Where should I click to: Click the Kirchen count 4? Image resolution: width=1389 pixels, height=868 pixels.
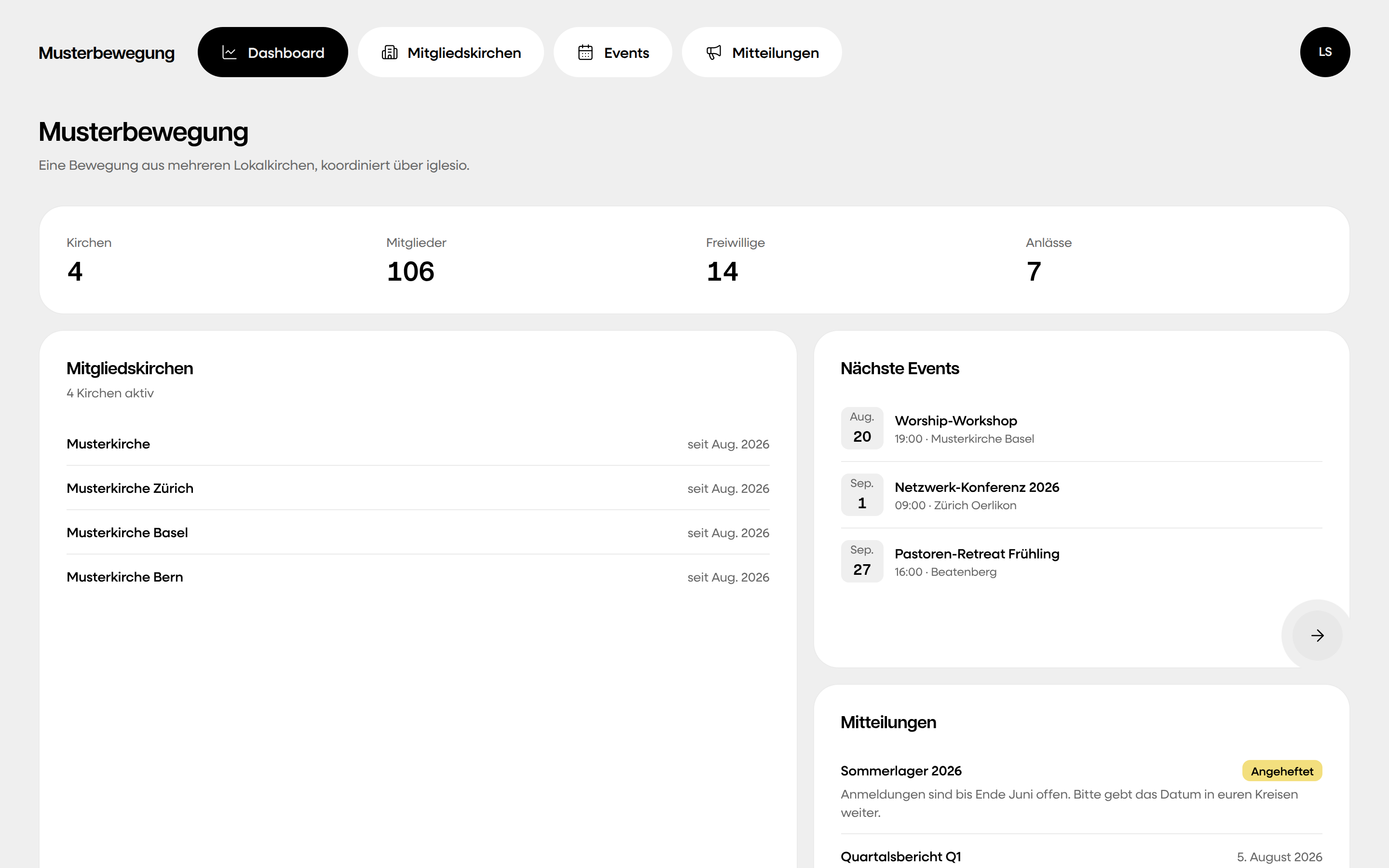(x=75, y=271)
